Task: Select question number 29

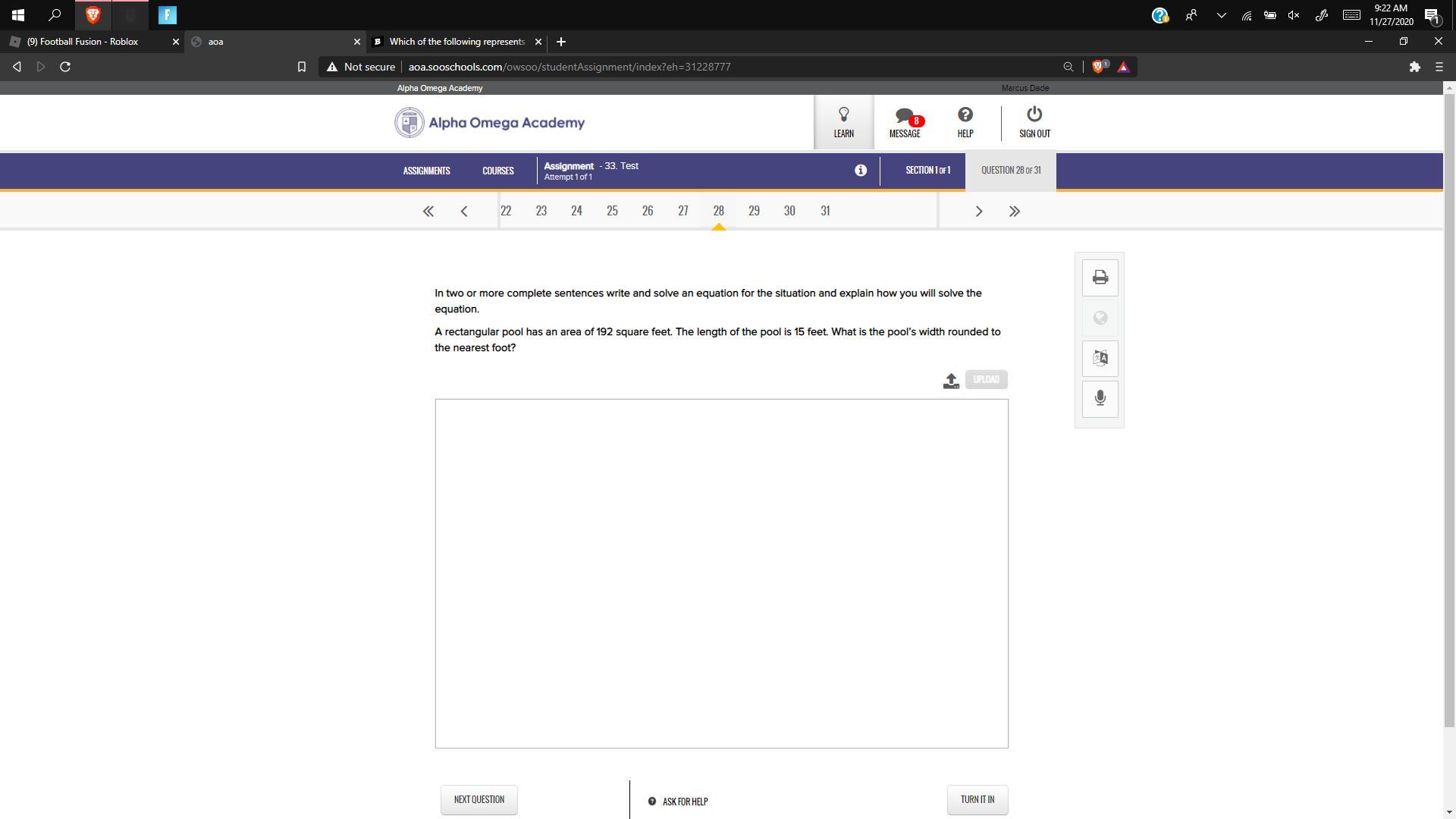Action: (x=753, y=211)
